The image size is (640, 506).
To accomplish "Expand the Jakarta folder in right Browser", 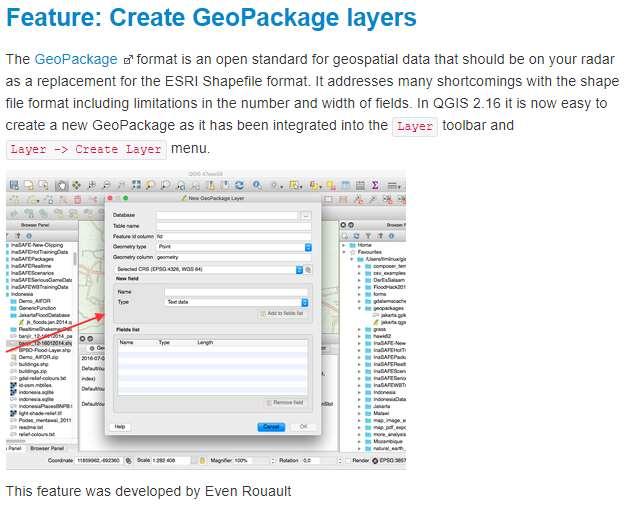I will (360, 406).
